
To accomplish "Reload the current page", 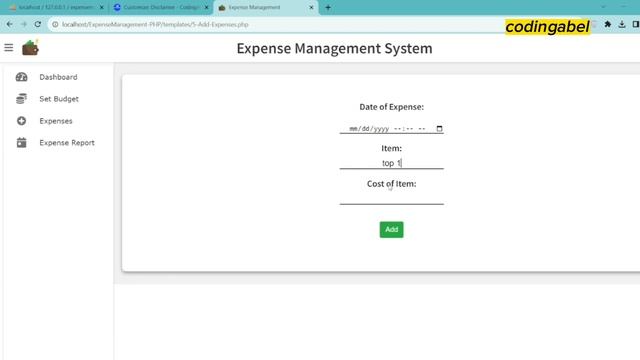I will pos(38,24).
